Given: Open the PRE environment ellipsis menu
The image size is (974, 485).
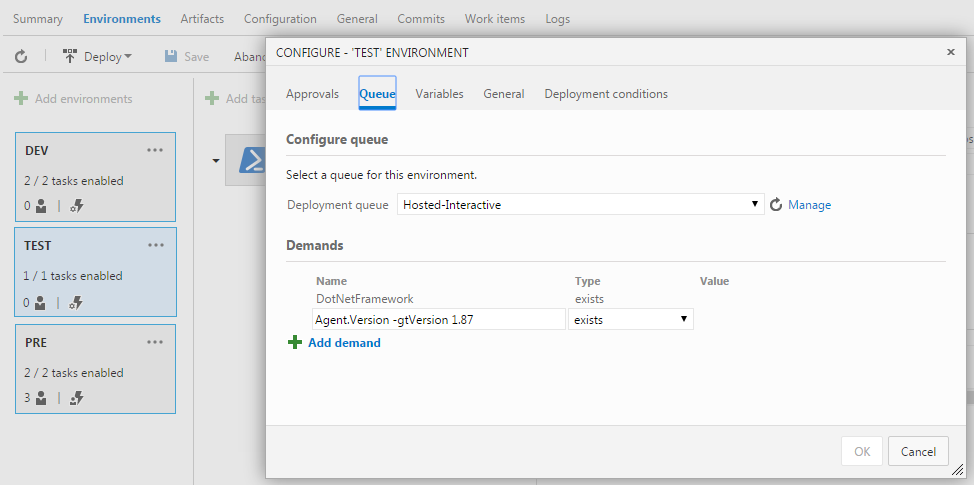Looking at the screenshot, I should [x=155, y=342].
